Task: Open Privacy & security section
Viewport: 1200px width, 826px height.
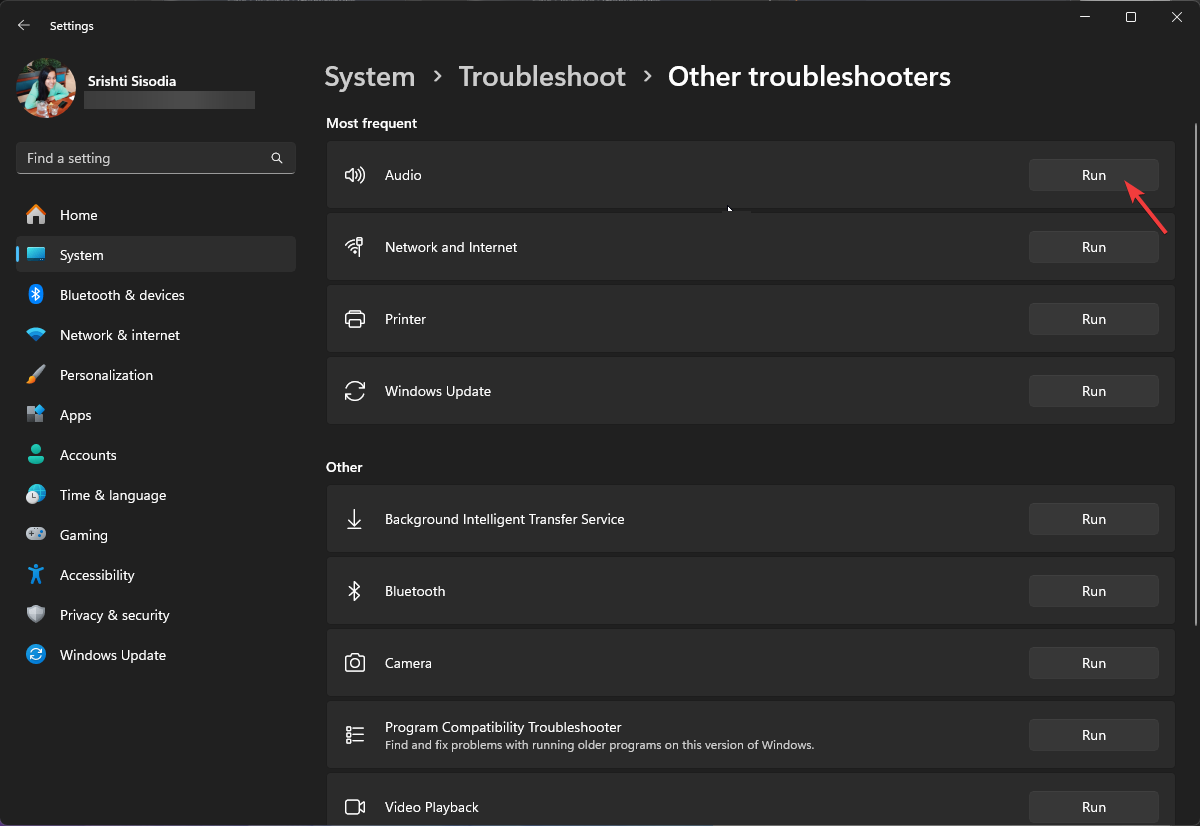Action: (x=114, y=615)
